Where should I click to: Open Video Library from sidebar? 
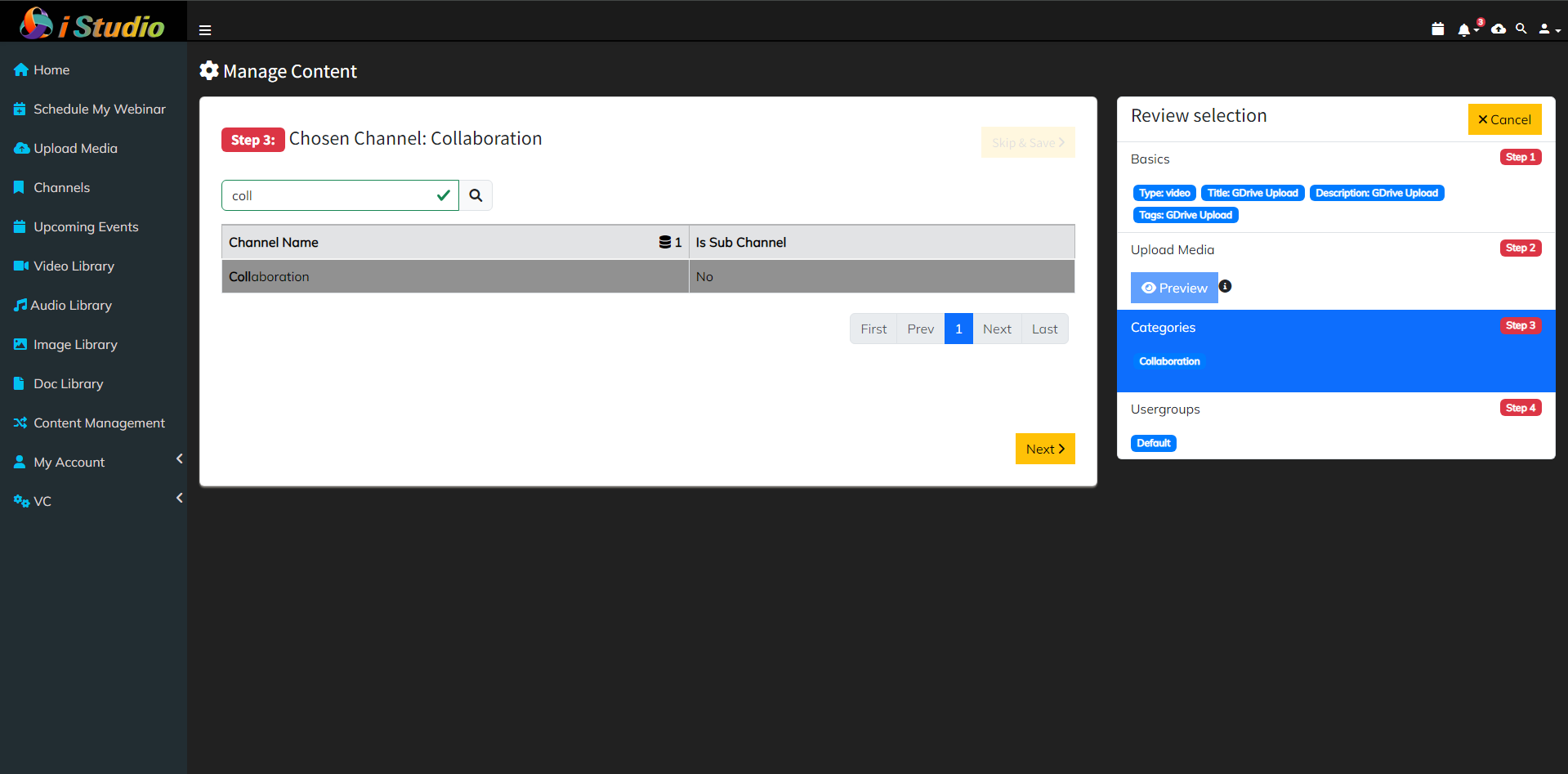point(74,266)
